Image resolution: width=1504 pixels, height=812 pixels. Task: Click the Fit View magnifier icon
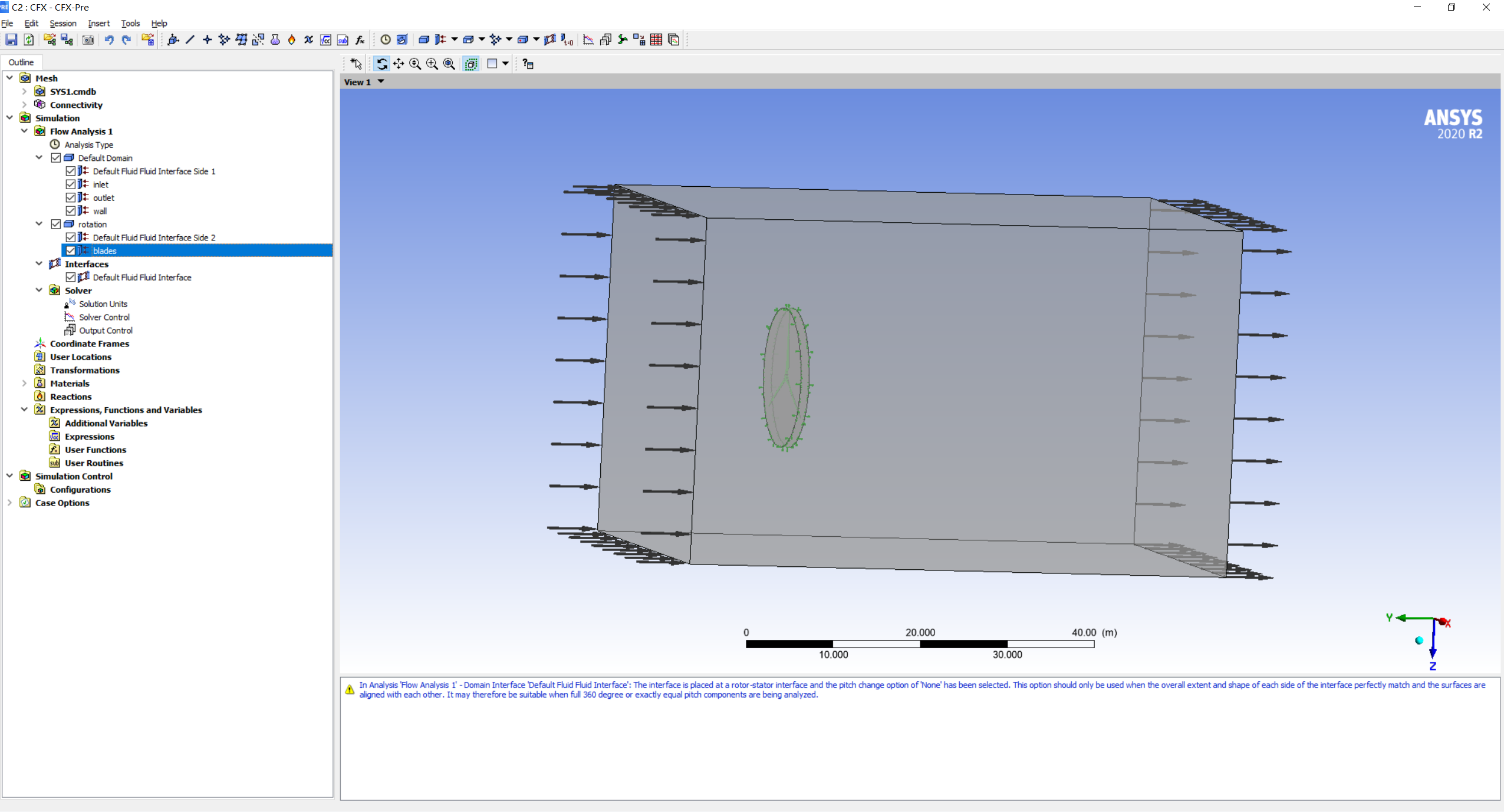pos(449,64)
